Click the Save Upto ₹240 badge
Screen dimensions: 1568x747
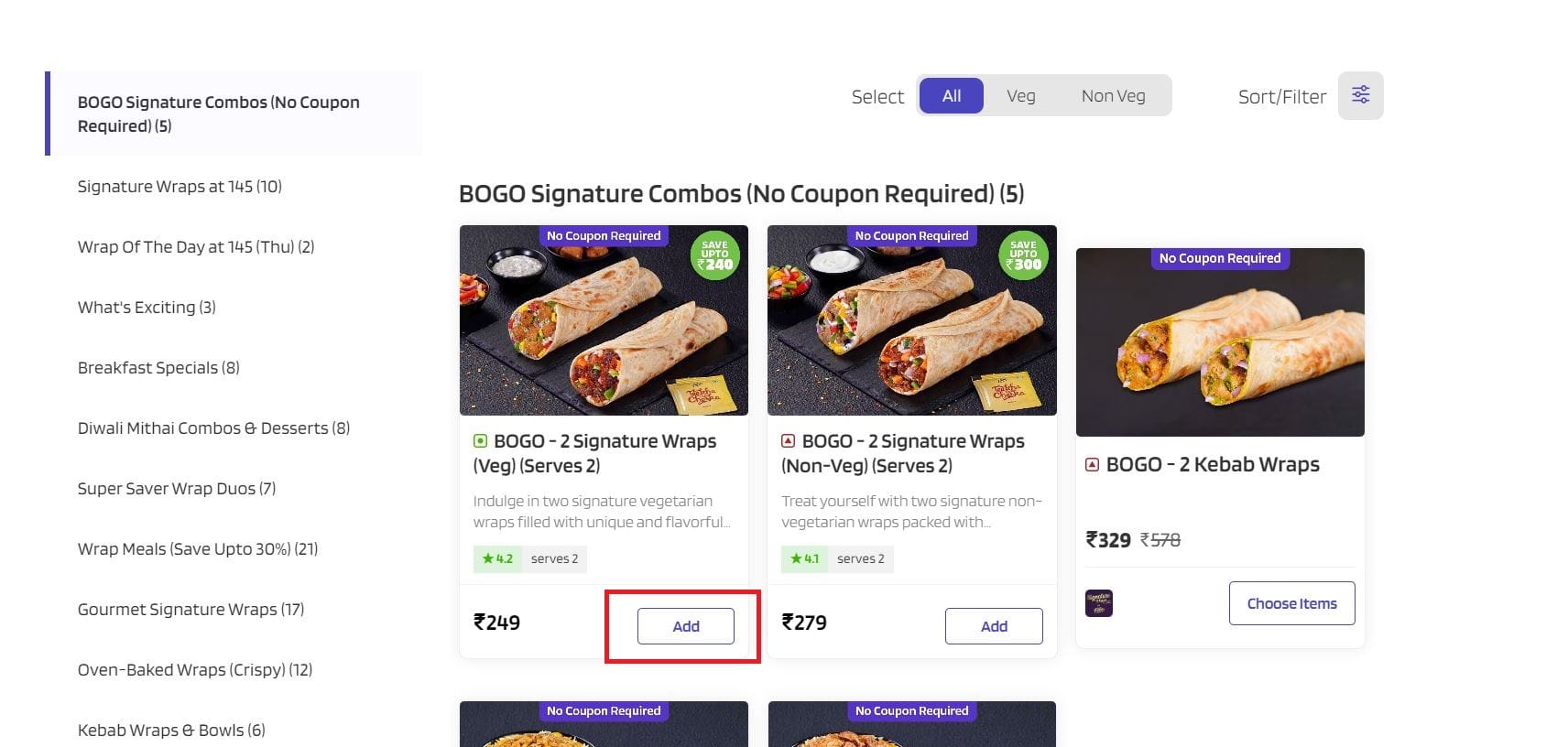(714, 255)
